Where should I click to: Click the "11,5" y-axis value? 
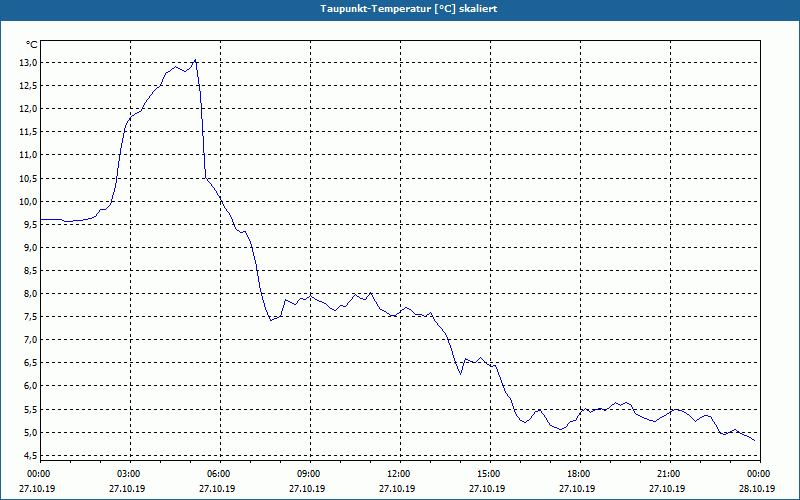pyautogui.click(x=28, y=132)
